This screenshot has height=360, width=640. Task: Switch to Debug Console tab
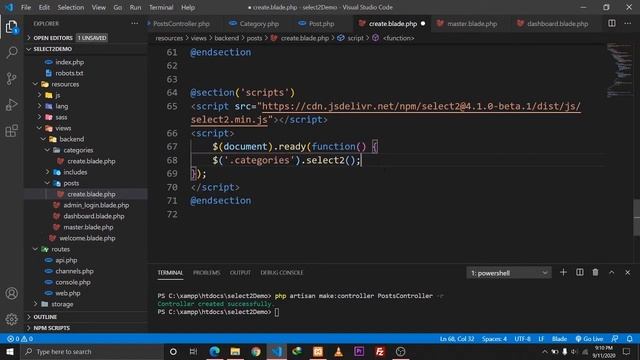click(282, 273)
